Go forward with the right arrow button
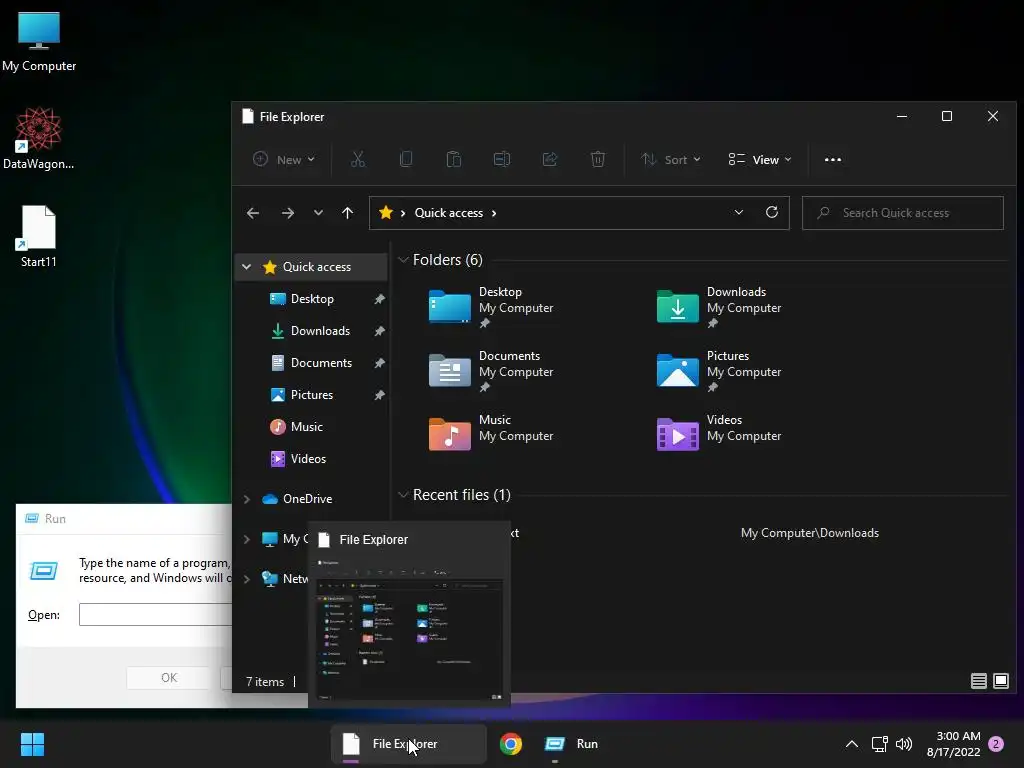This screenshot has height=768, width=1024. [x=287, y=213]
